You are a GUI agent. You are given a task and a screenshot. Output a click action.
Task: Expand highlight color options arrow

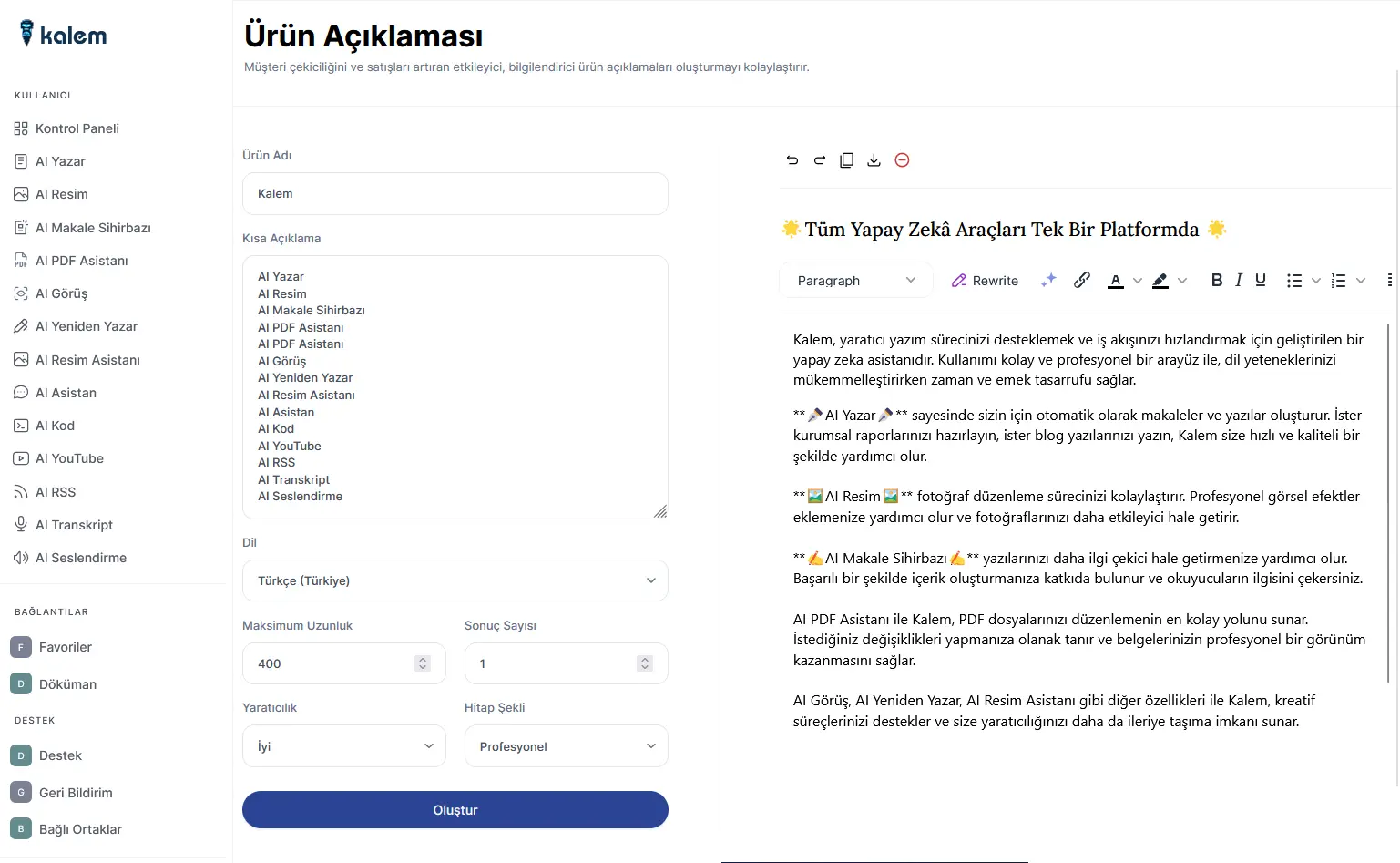click(x=1182, y=281)
